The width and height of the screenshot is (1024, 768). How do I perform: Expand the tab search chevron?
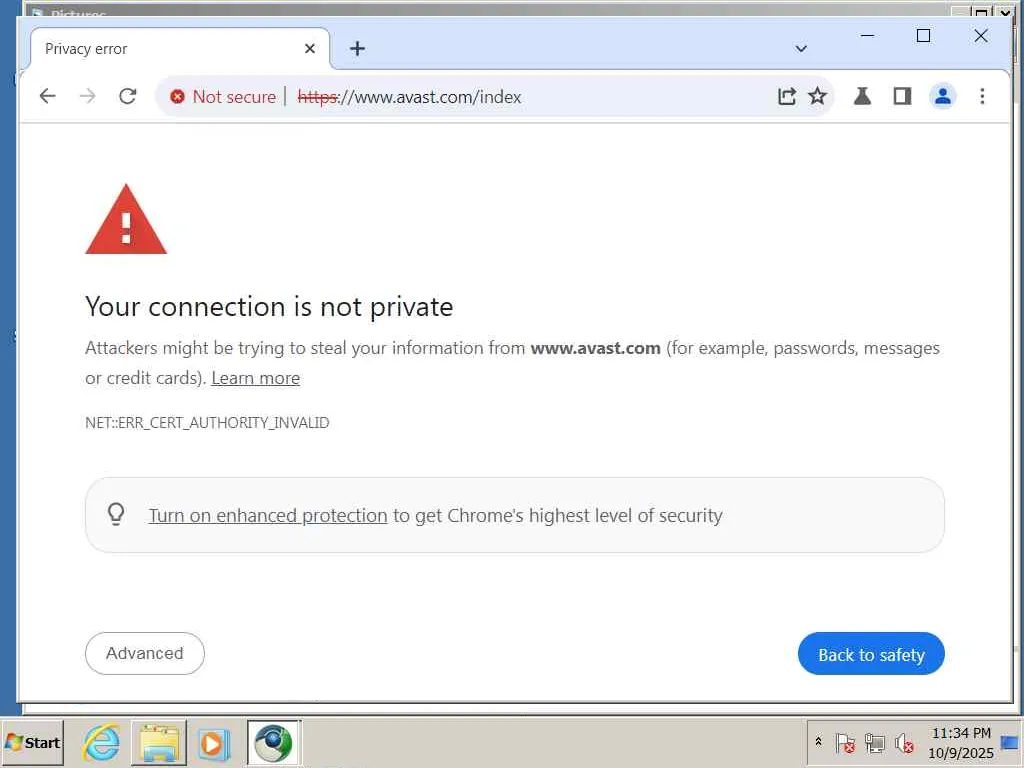point(801,48)
